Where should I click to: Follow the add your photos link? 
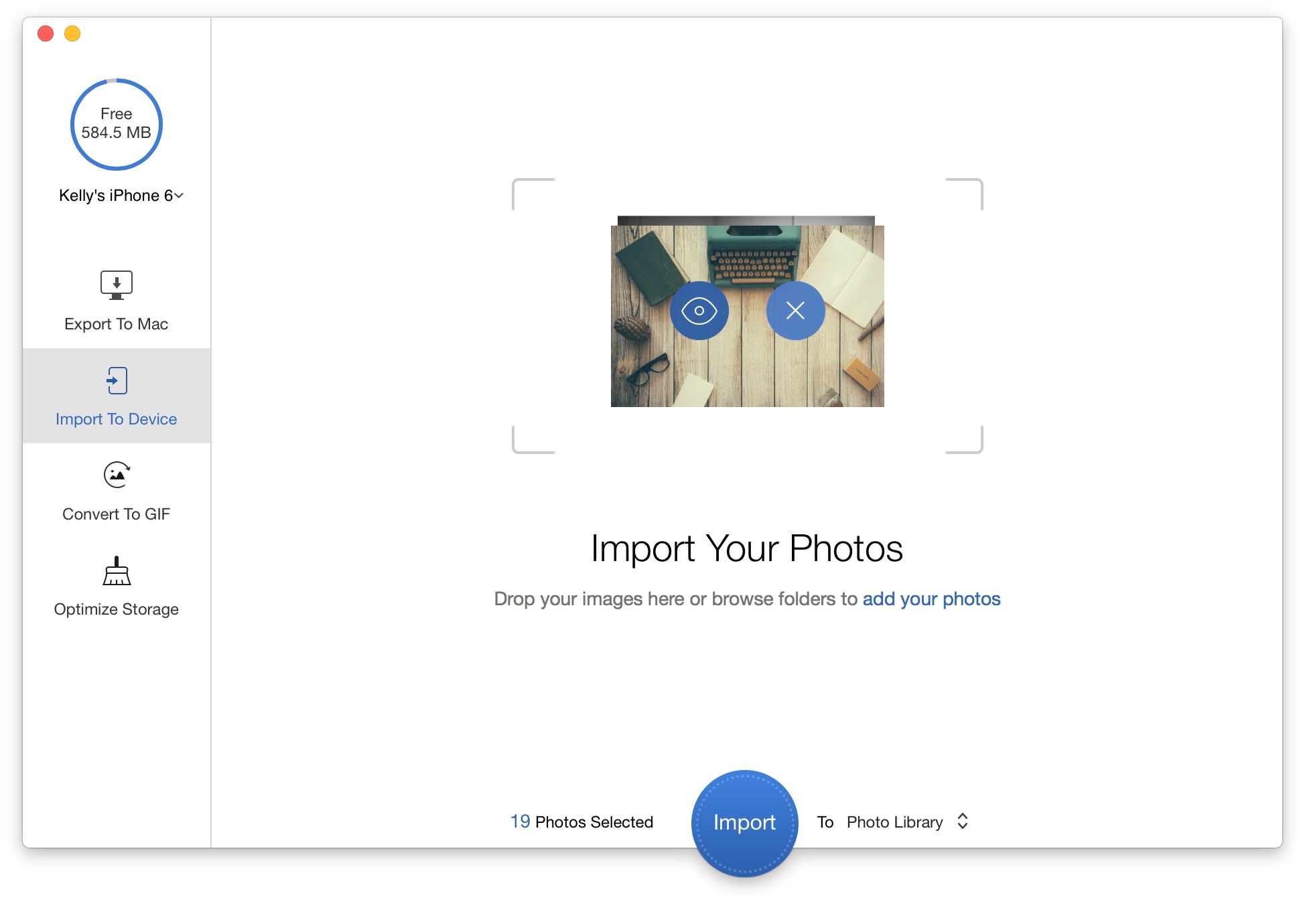coord(931,599)
